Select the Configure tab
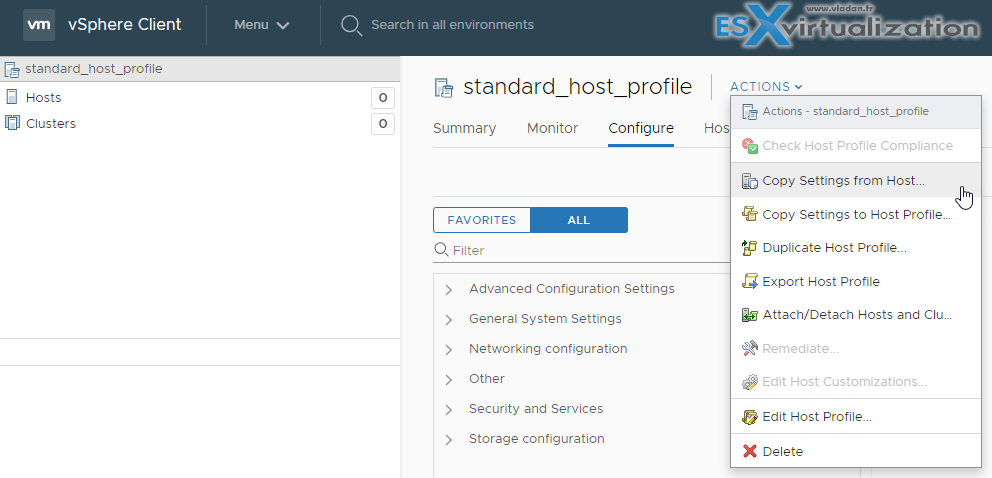The image size is (992, 478). [641, 128]
